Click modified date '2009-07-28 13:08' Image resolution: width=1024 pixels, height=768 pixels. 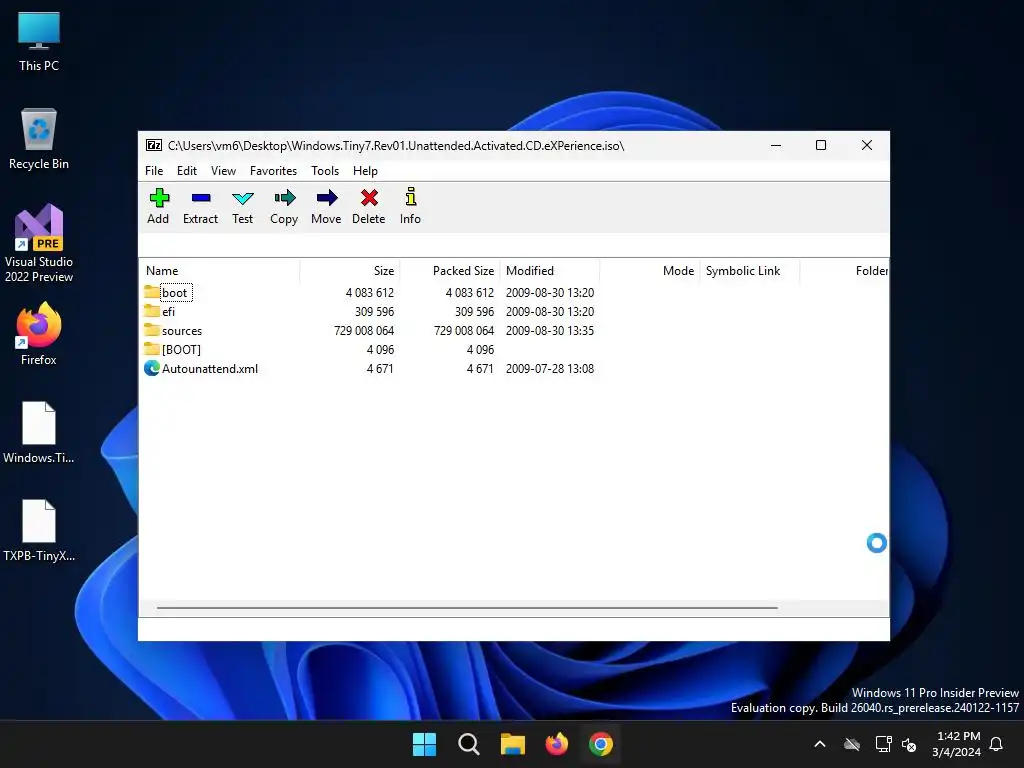coord(550,368)
